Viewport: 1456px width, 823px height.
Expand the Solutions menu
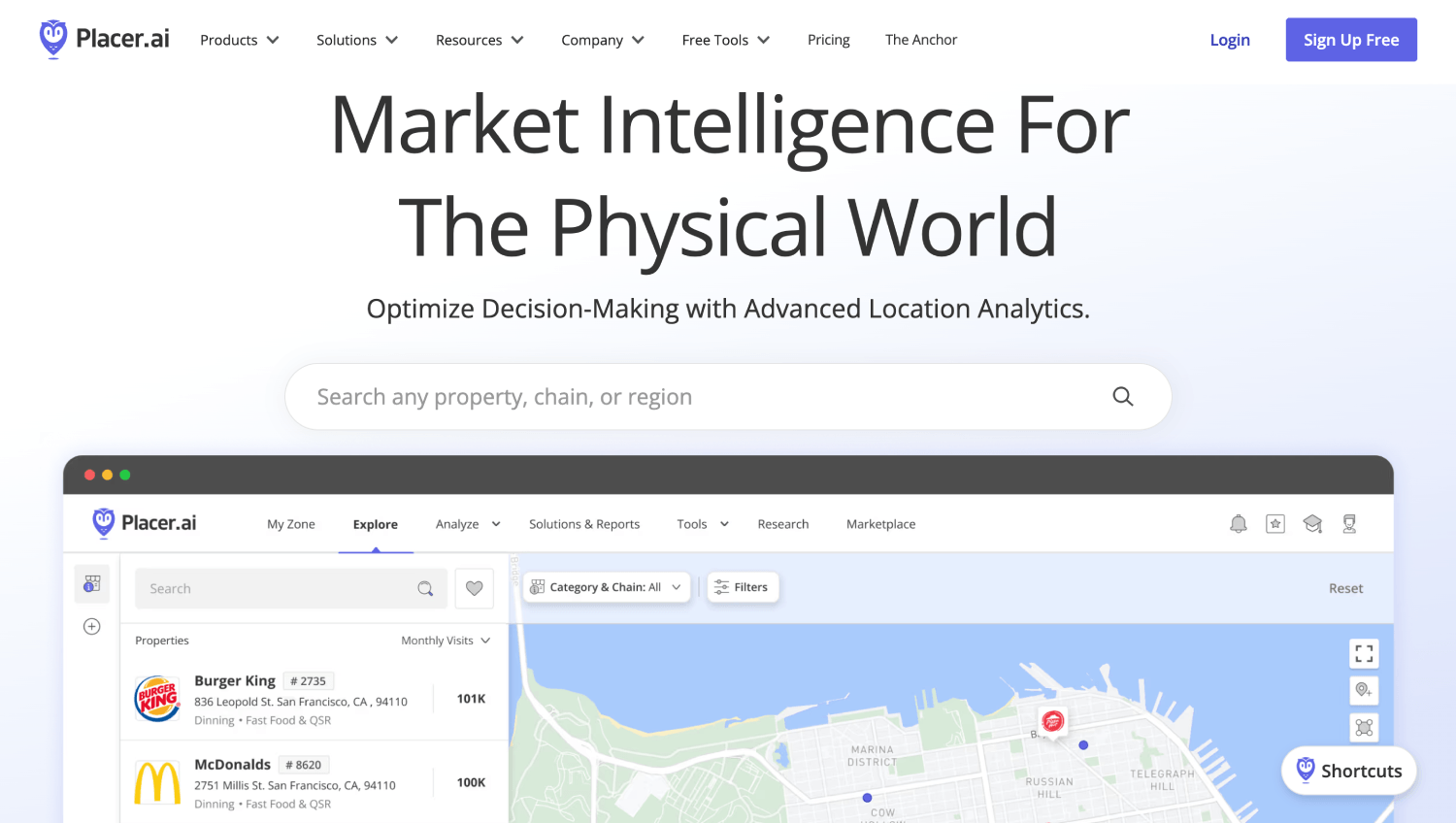pyautogui.click(x=357, y=40)
